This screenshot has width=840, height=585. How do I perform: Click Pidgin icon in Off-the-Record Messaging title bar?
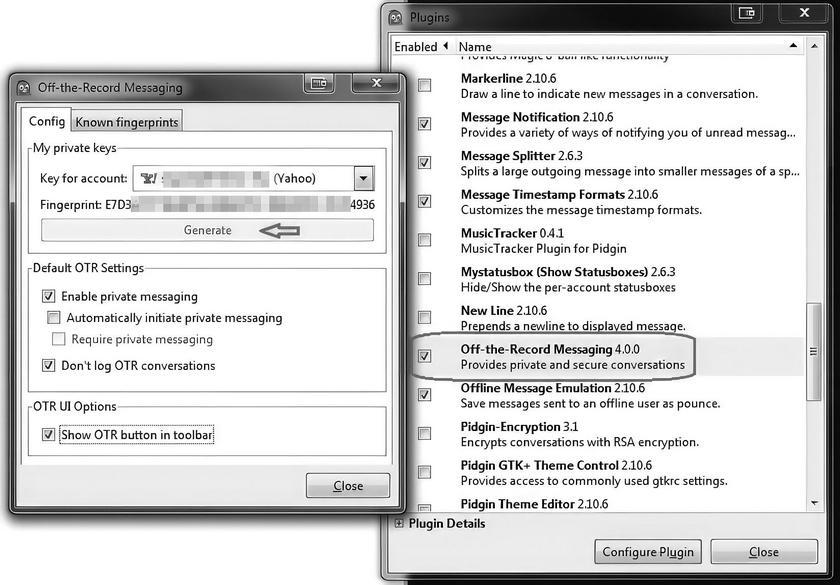coord(23,87)
